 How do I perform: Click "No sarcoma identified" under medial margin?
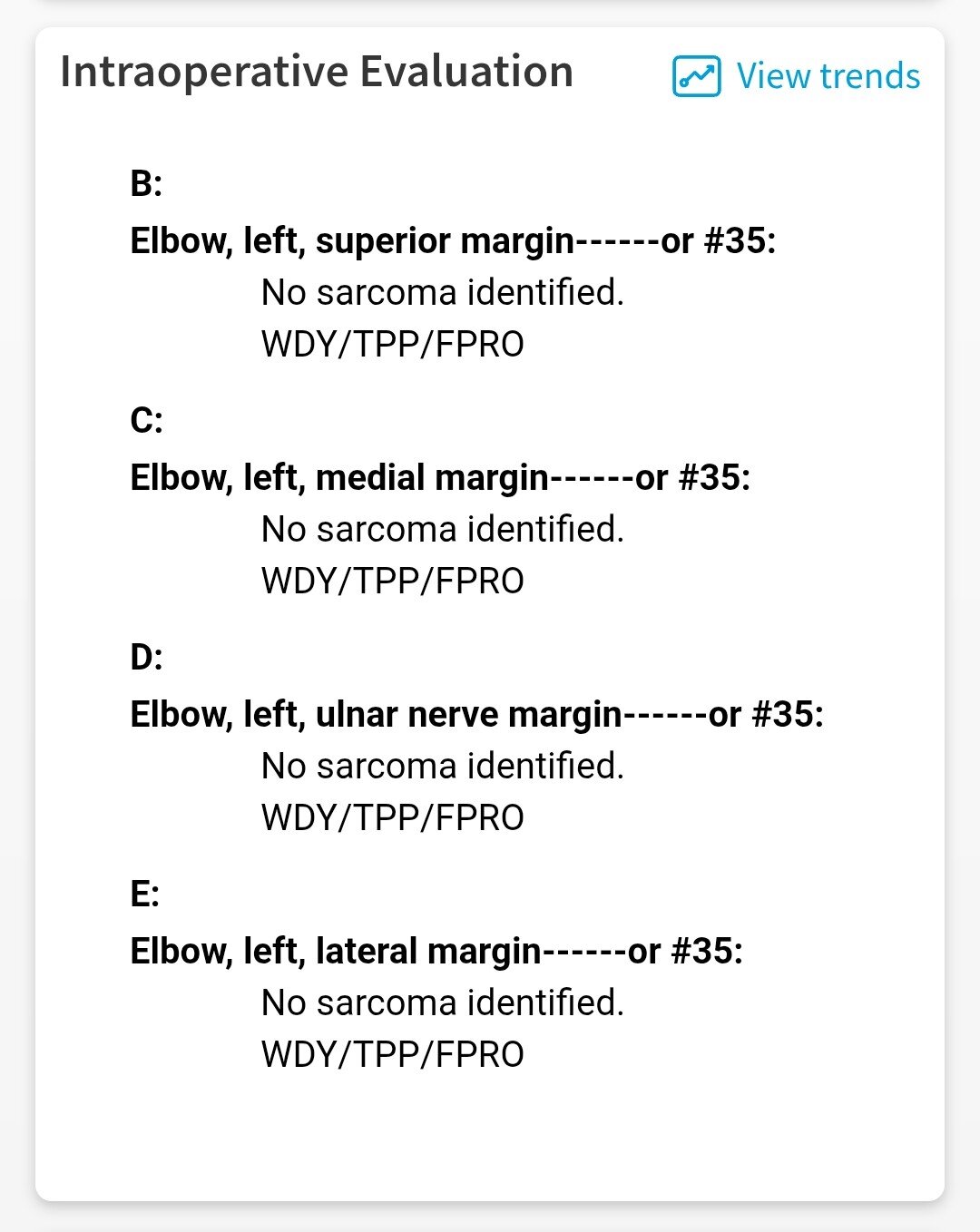442,530
